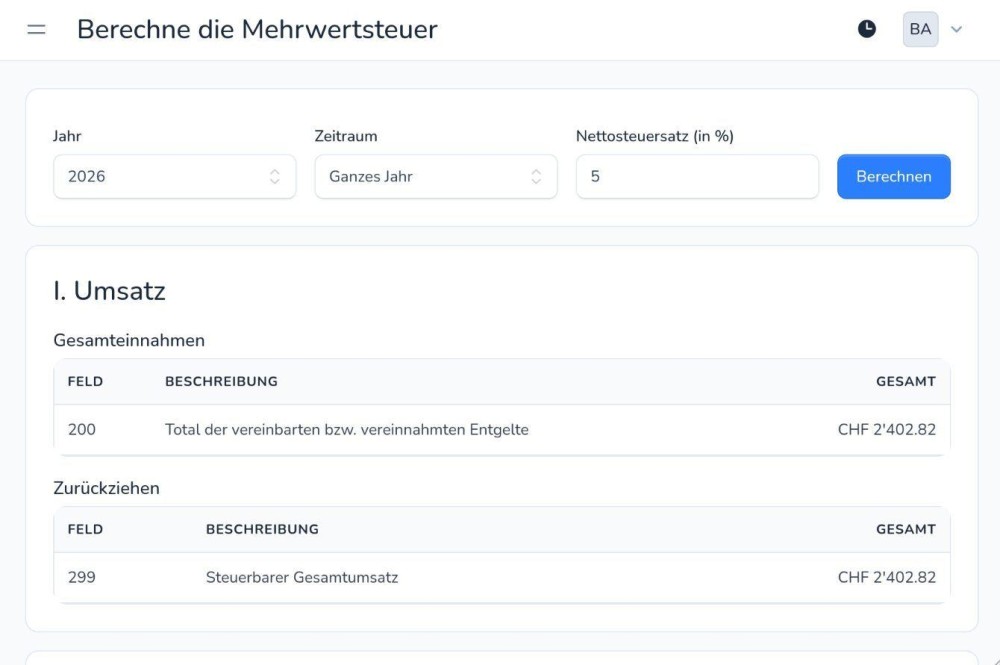This screenshot has width=1000, height=665.
Task: Click the Total der vereinbarten Entgelte description
Action: tap(346, 430)
